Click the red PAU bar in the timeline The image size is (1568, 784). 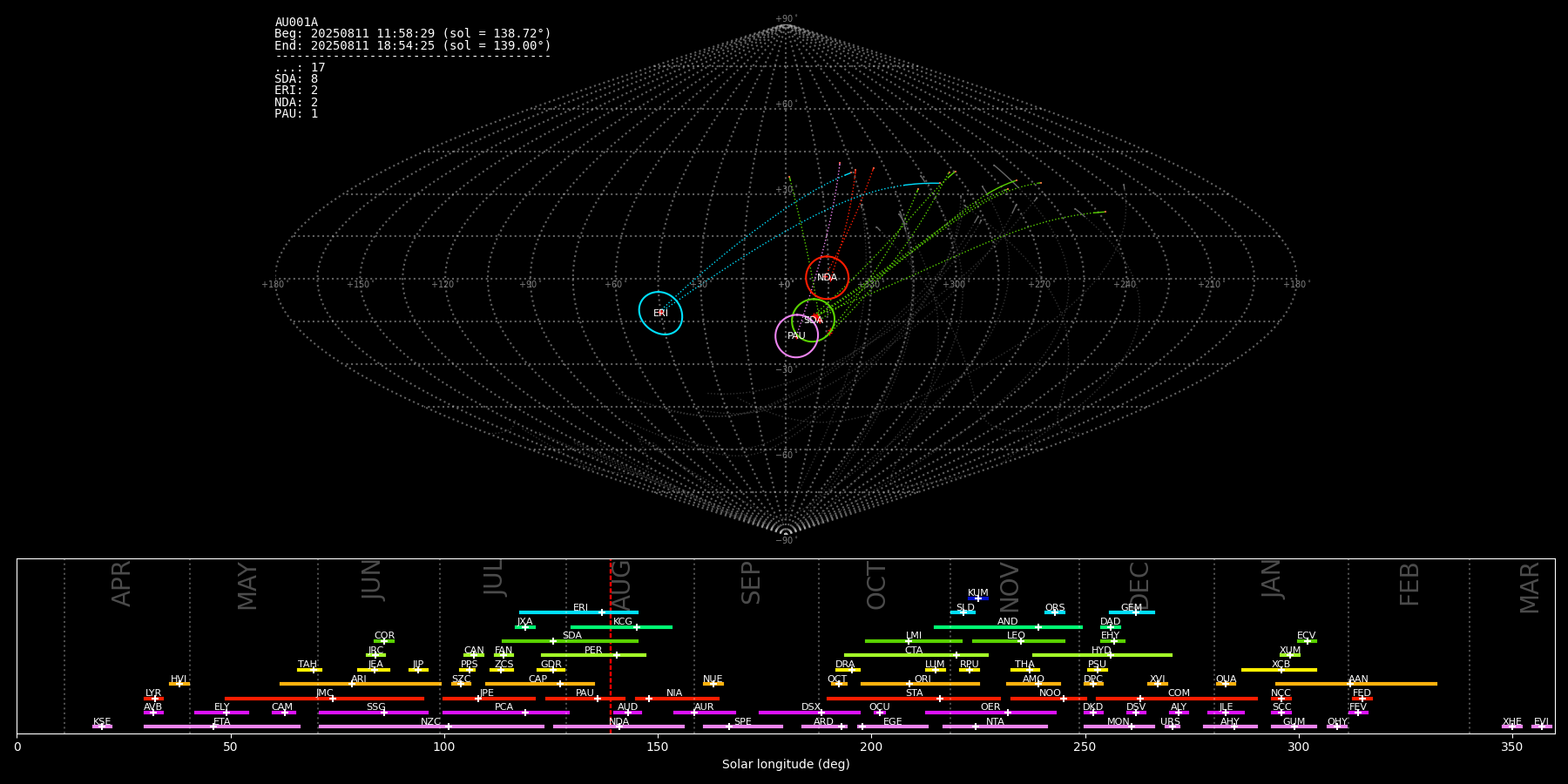click(x=585, y=698)
